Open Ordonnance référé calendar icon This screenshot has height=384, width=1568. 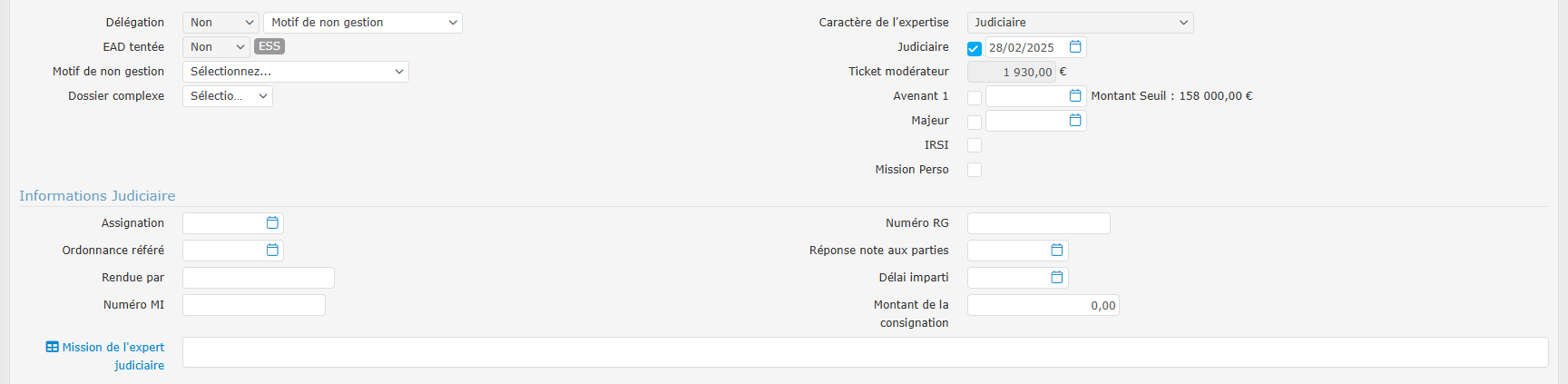tap(272, 250)
